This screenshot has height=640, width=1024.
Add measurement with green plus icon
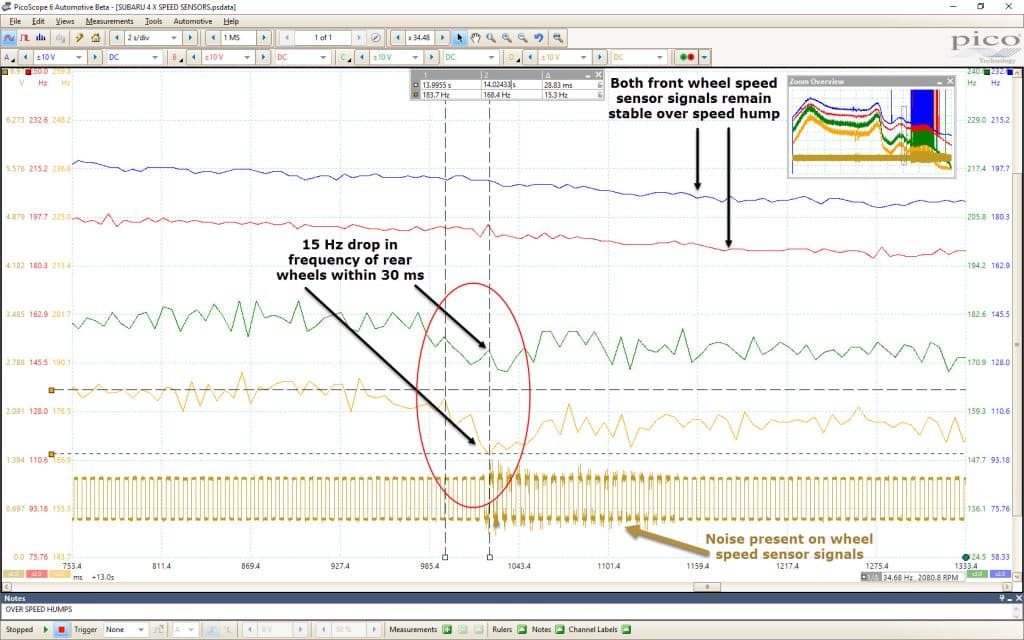pyautogui.click(x=447, y=630)
